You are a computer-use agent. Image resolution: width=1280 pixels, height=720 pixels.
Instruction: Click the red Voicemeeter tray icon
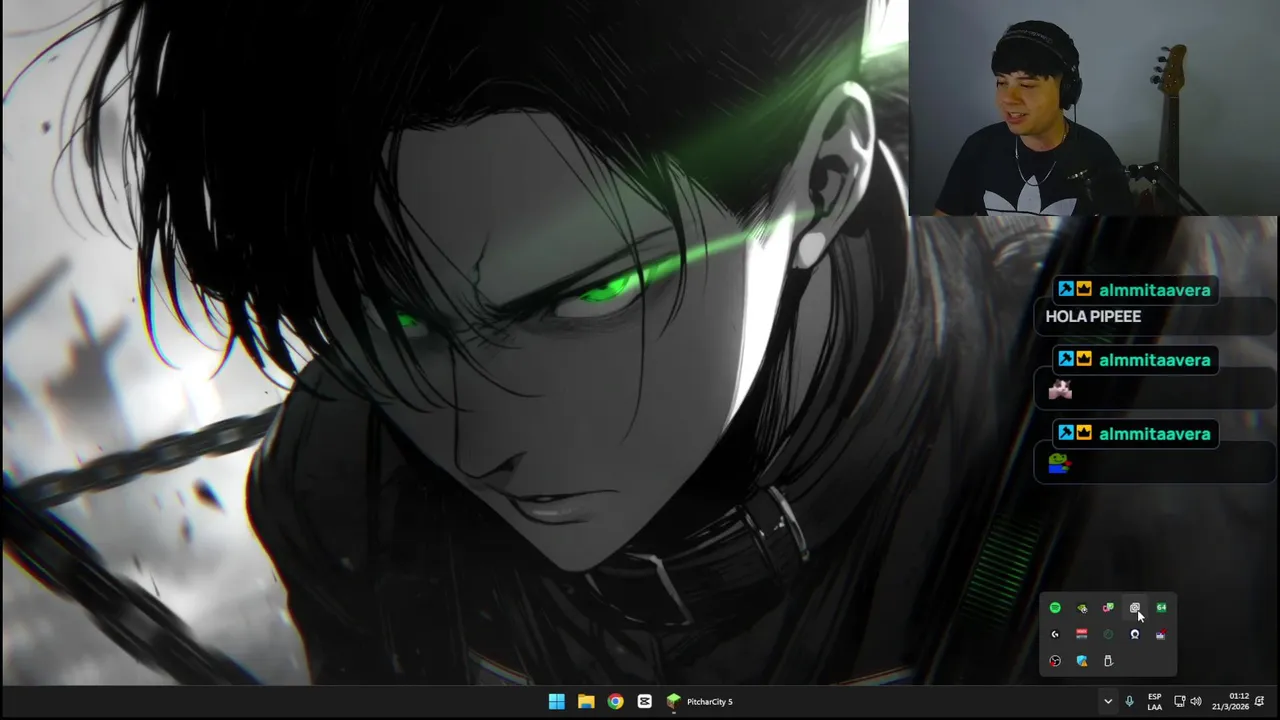coord(1082,634)
